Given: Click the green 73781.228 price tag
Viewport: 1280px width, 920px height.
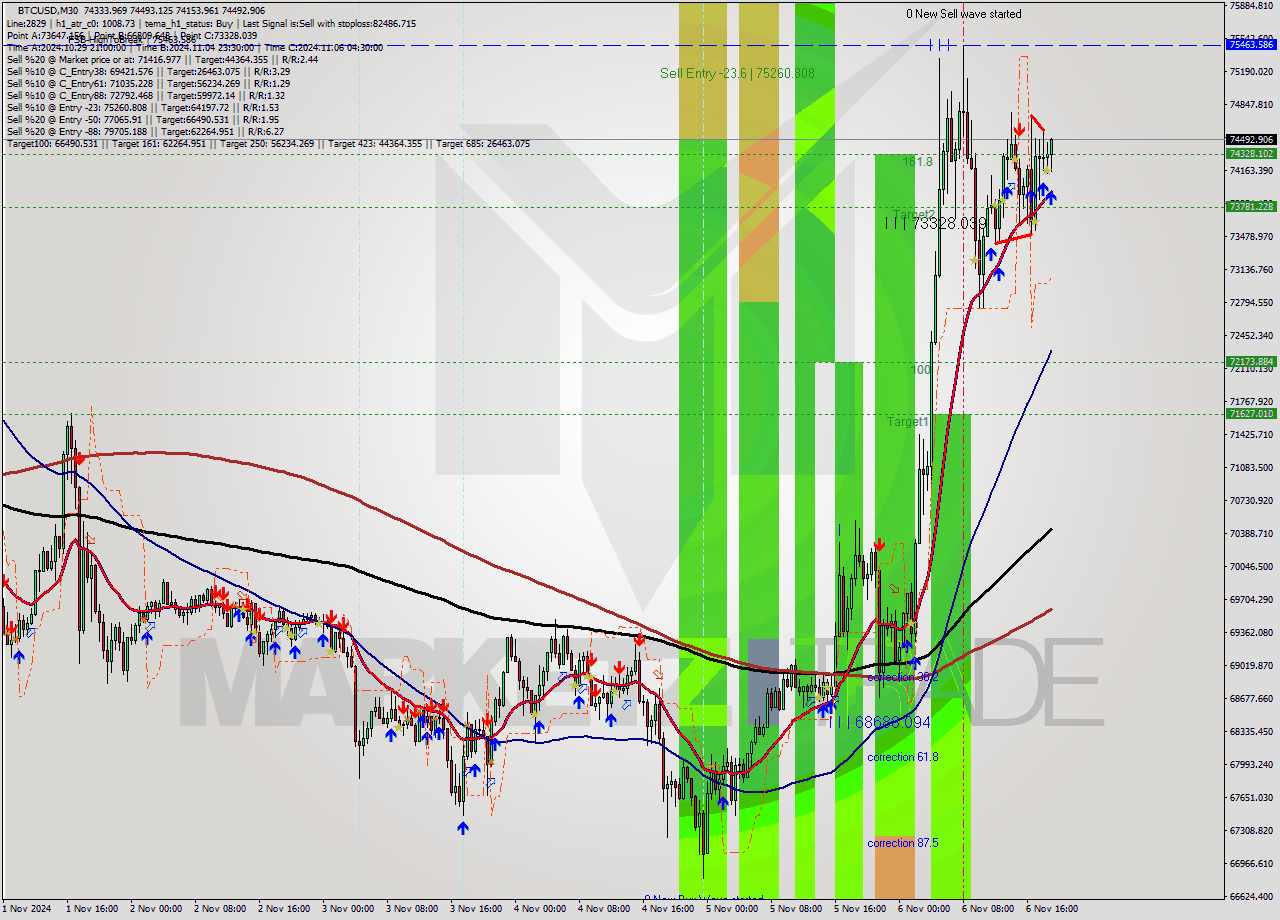Looking at the screenshot, I should [x=1251, y=206].
